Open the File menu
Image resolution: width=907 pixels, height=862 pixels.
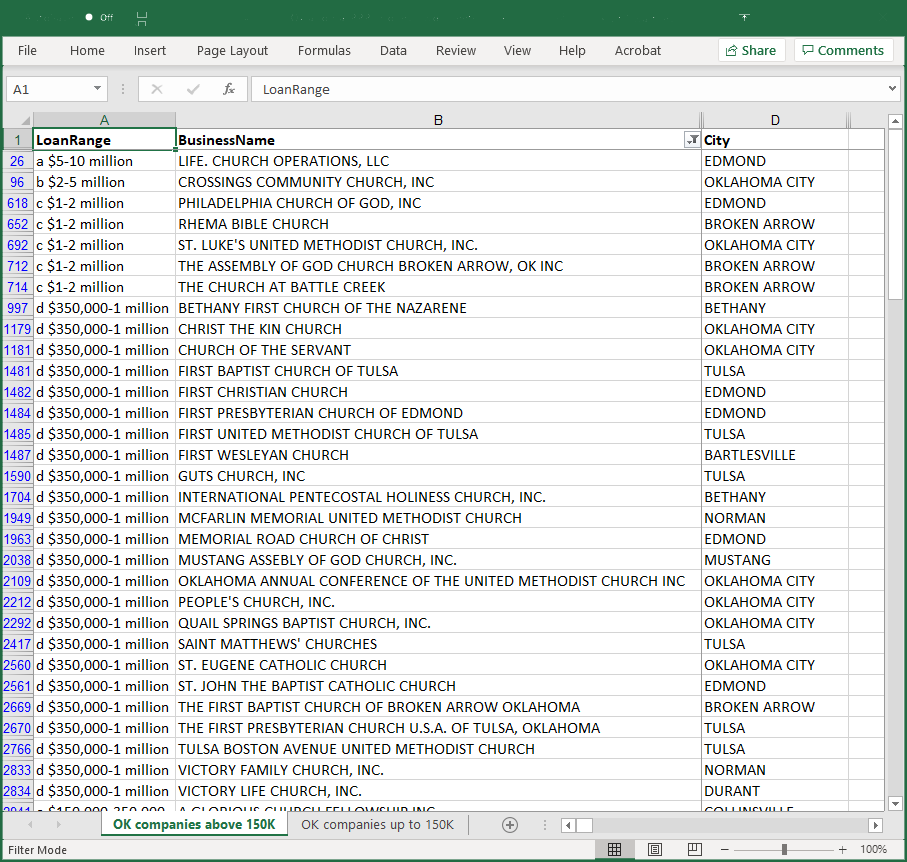(27, 51)
